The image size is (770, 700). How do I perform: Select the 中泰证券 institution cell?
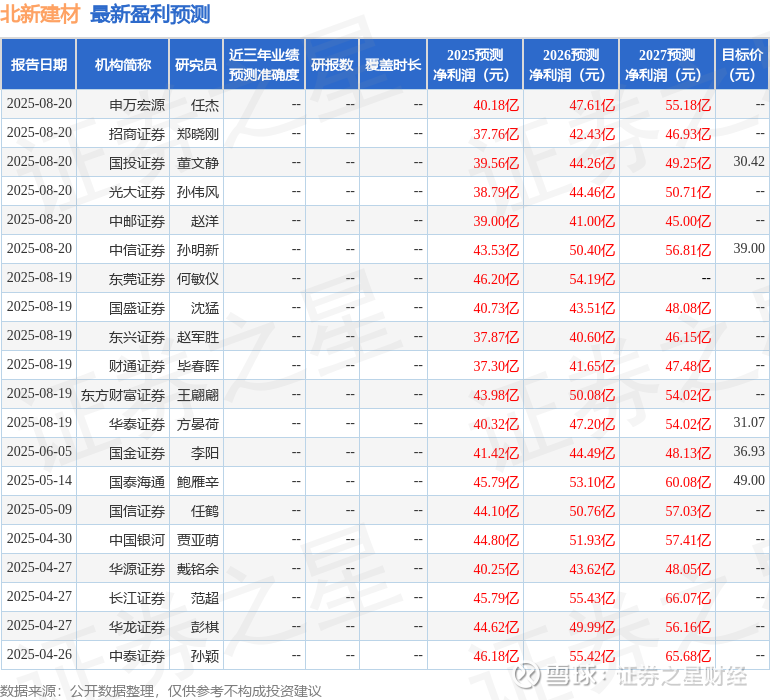pos(123,655)
